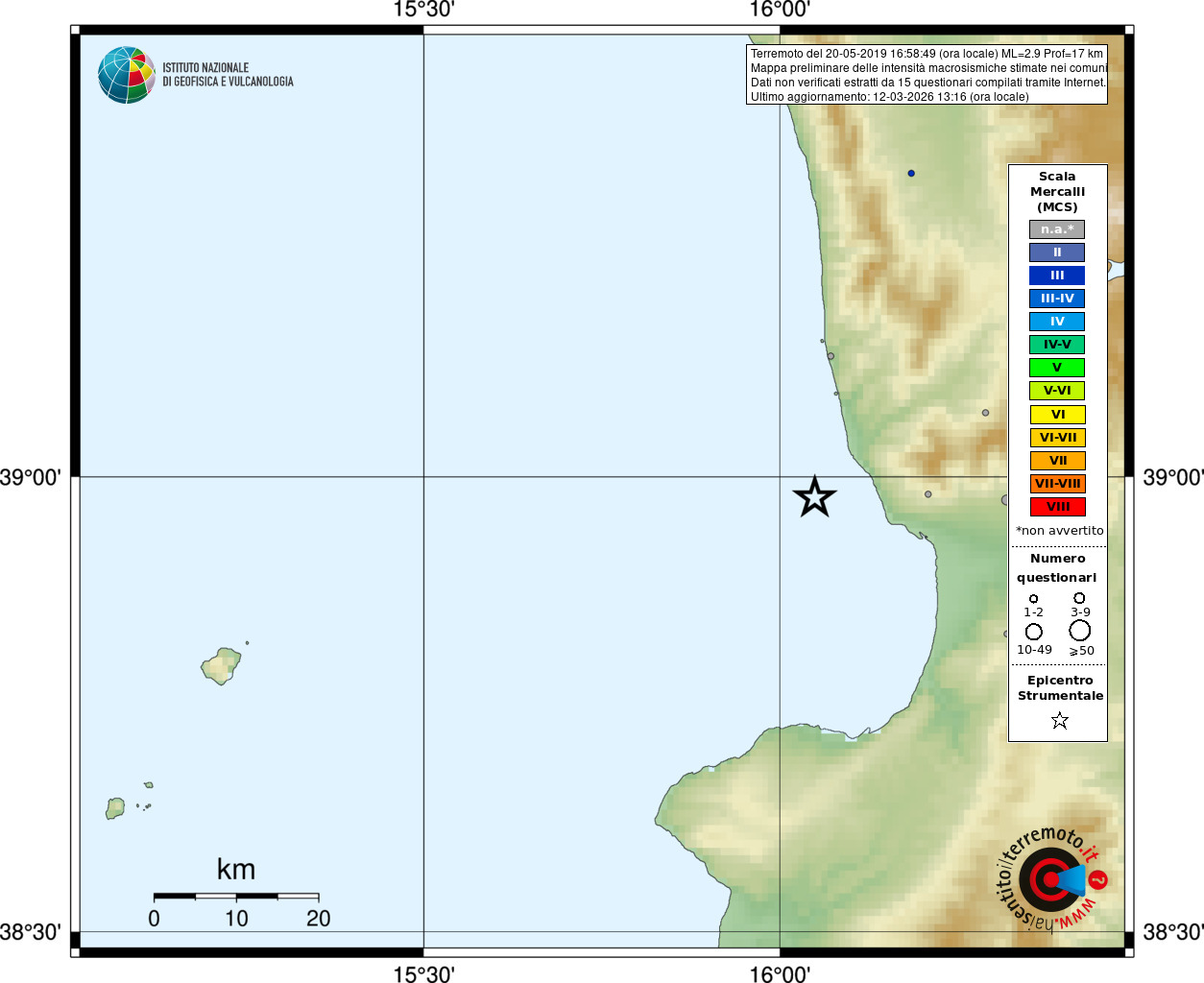Viewport: 1204px width, 983px height.
Task: Click 'Istituto Nazionale di Geofisica e Vulcanologia' text
Action: pos(228,75)
